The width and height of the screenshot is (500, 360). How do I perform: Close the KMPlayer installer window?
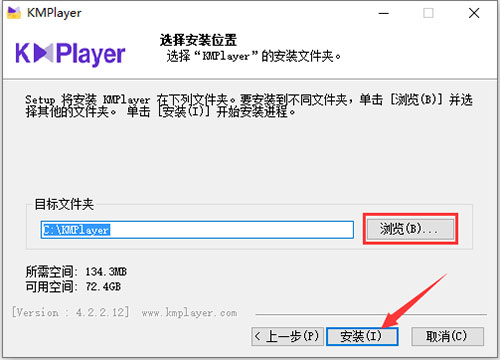[x=474, y=13]
